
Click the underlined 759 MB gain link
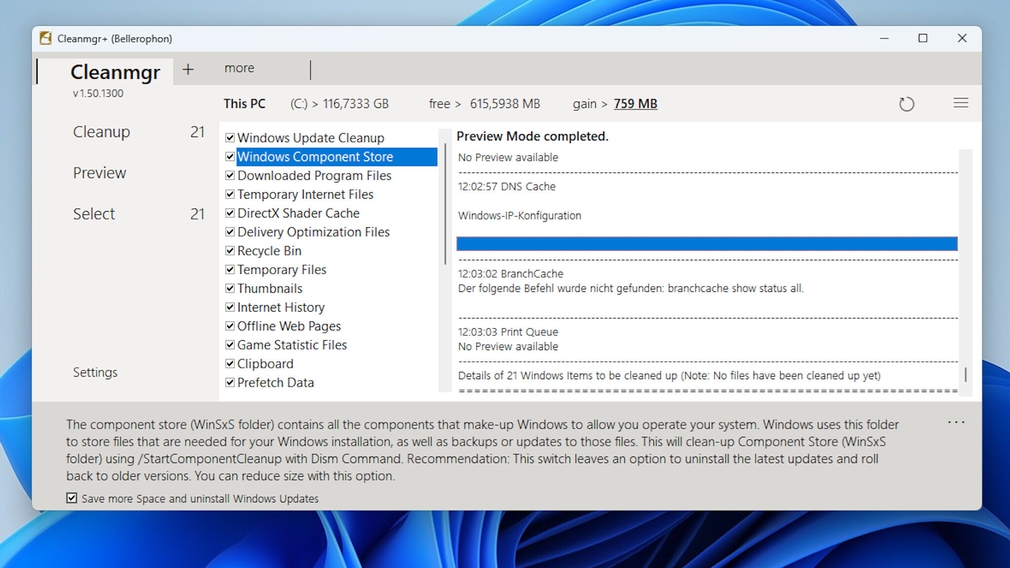click(635, 104)
